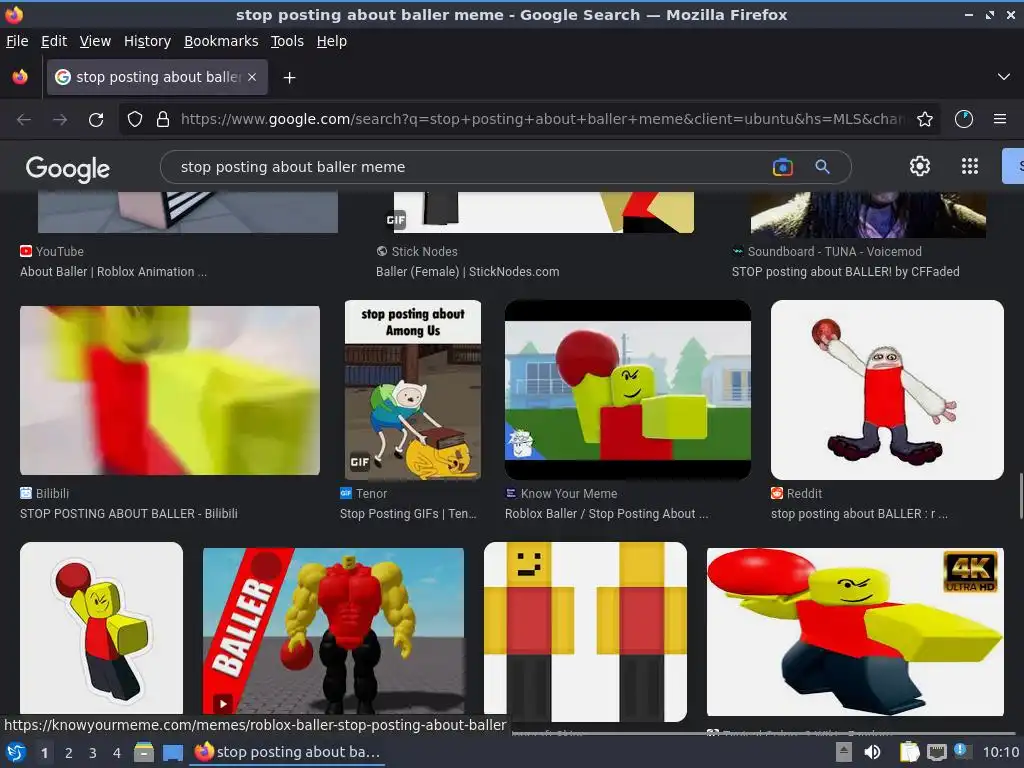Screen dimensions: 1024x768
Task: Open 'STOP POSTING ABOUT BALLER - Bilibili' link
Action: click(x=129, y=514)
